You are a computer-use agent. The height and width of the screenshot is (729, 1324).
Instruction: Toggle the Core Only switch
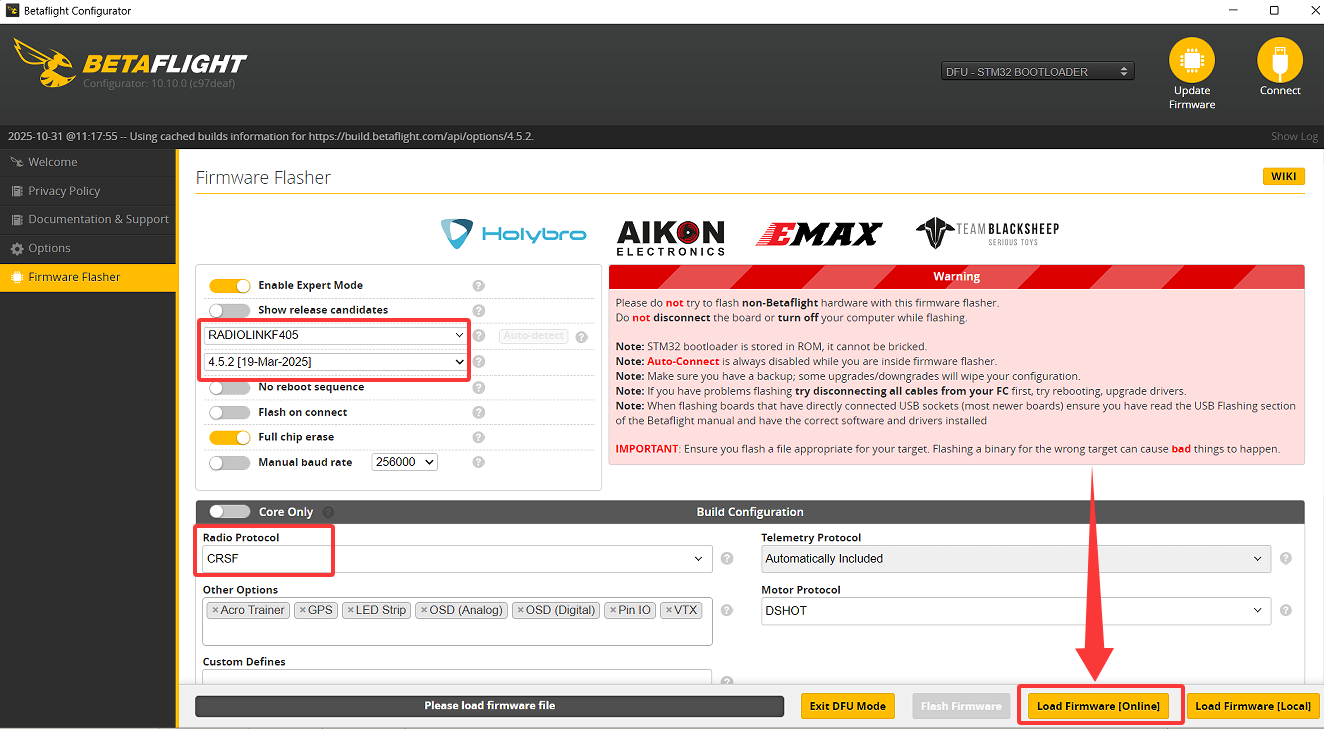(x=229, y=512)
